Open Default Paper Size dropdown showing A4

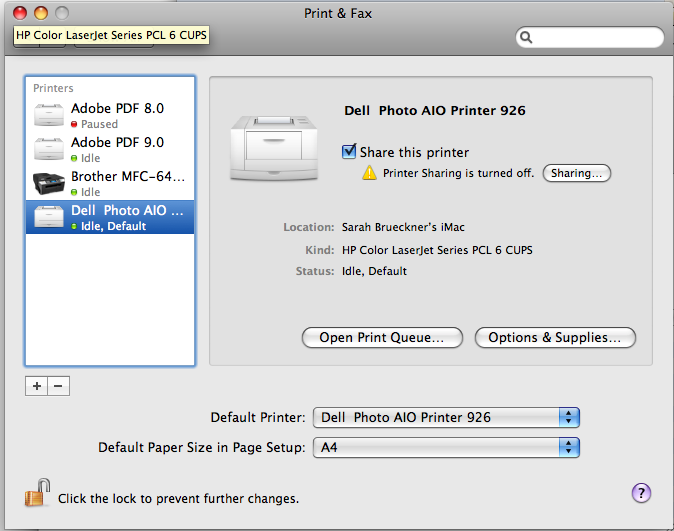[x=446, y=448]
